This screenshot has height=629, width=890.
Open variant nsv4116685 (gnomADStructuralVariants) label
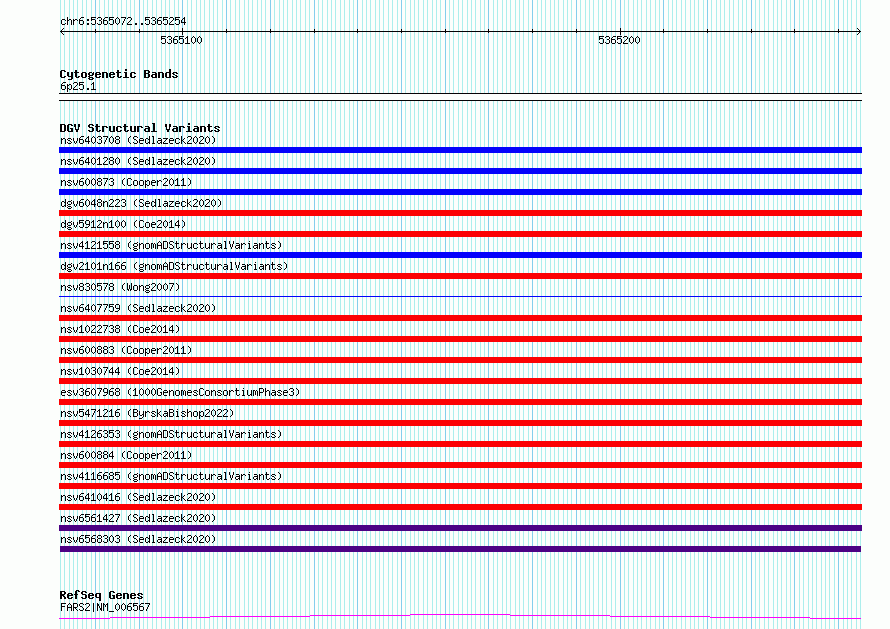coord(171,476)
